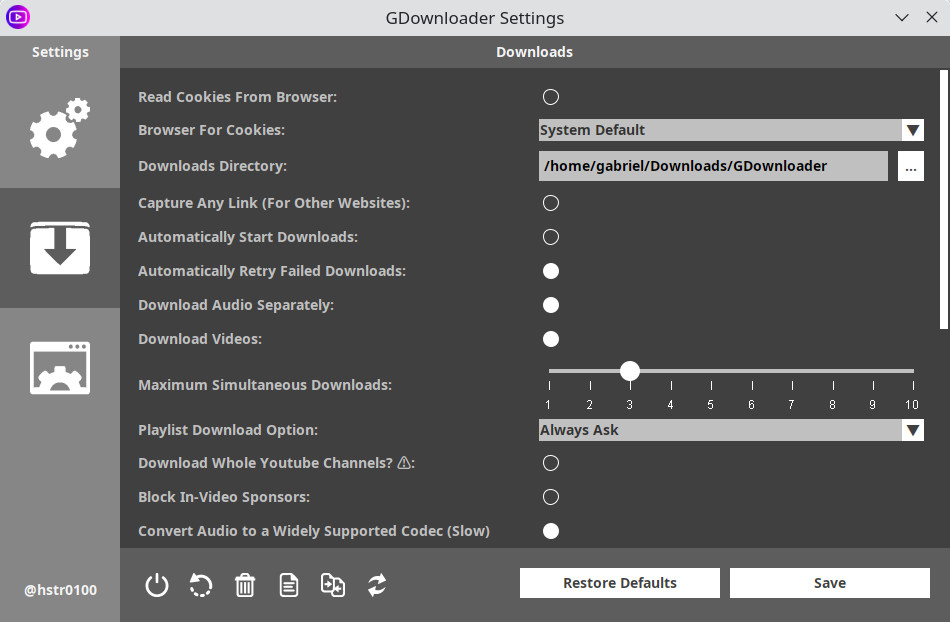Click the warning triangle next to Youtube Channels
The height and width of the screenshot is (622, 950).
pos(404,463)
